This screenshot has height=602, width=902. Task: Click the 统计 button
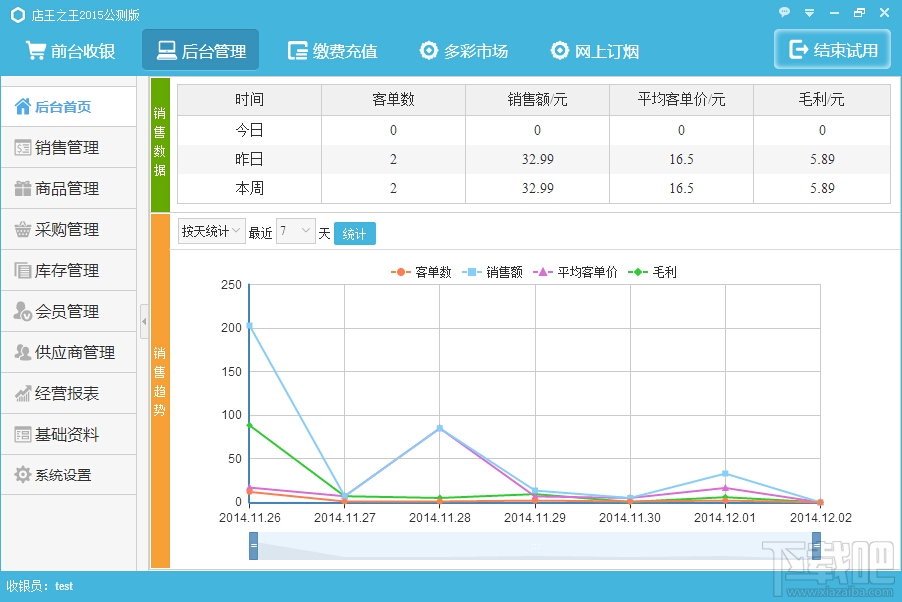pos(355,234)
